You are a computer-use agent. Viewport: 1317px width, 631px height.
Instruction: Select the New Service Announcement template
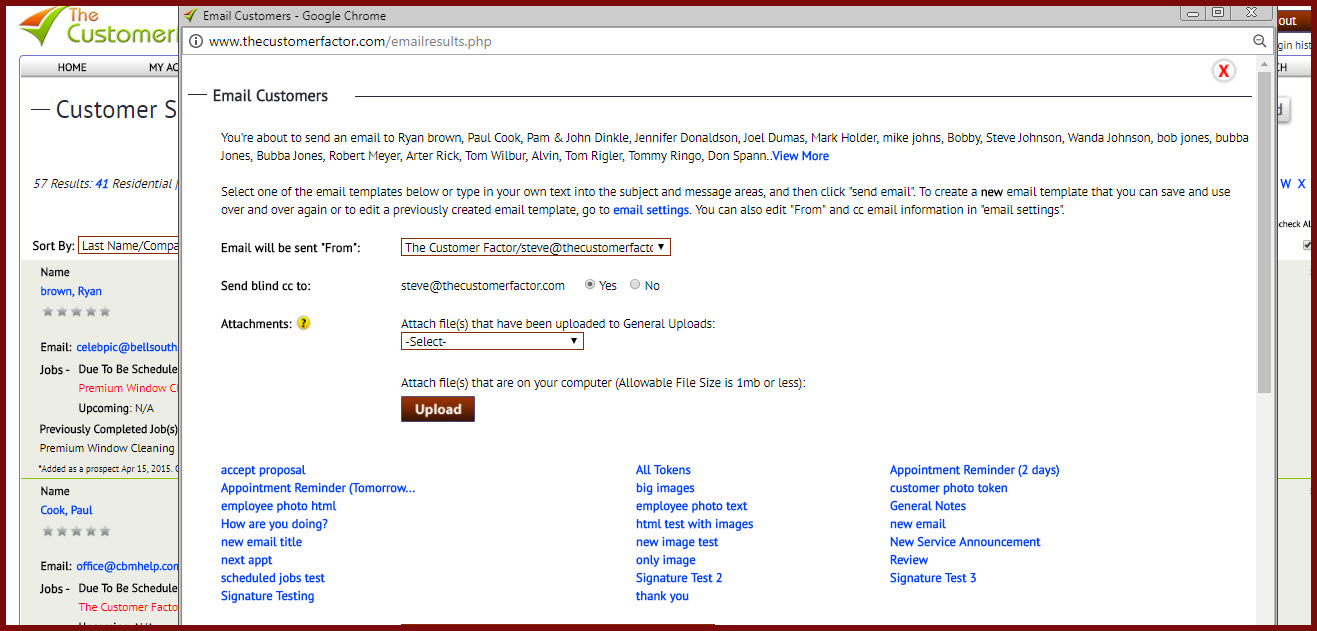pyautogui.click(x=965, y=542)
